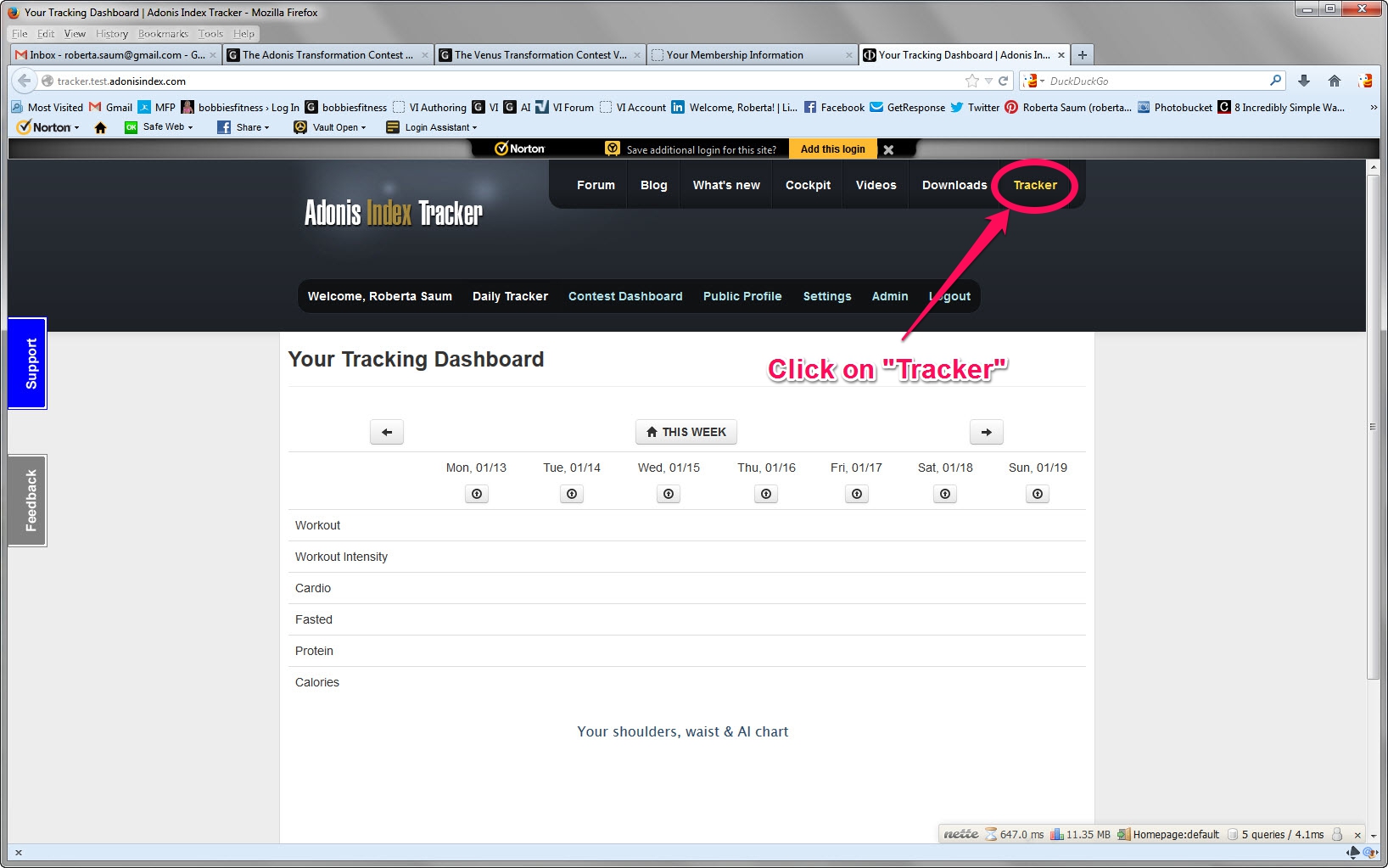Click the search magnifier in DuckDuckGo box
1388x868 pixels.
(1275, 81)
